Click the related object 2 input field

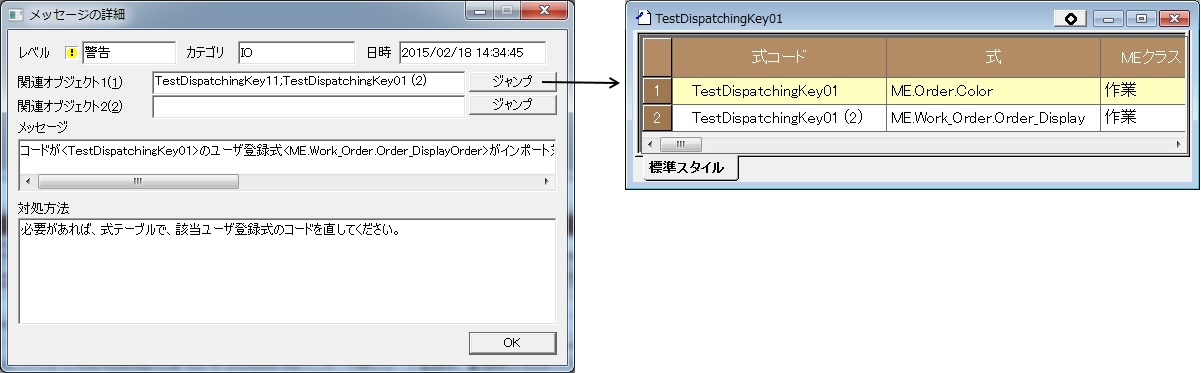click(x=309, y=105)
